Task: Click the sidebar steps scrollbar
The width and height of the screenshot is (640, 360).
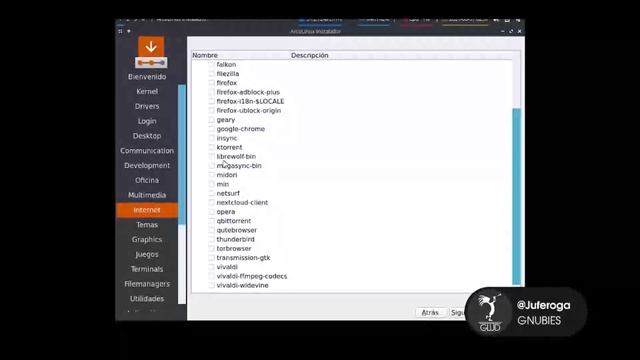Action: [x=182, y=154]
